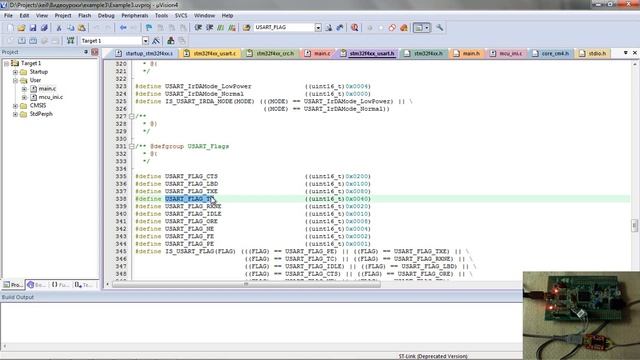Open the USART_FLAG search history dropdown
Image resolution: width=640 pixels, height=360 pixels.
318,28
